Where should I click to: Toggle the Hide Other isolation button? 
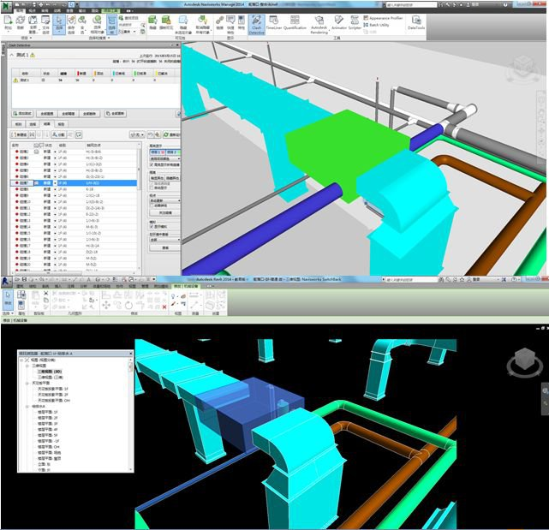pos(173,178)
